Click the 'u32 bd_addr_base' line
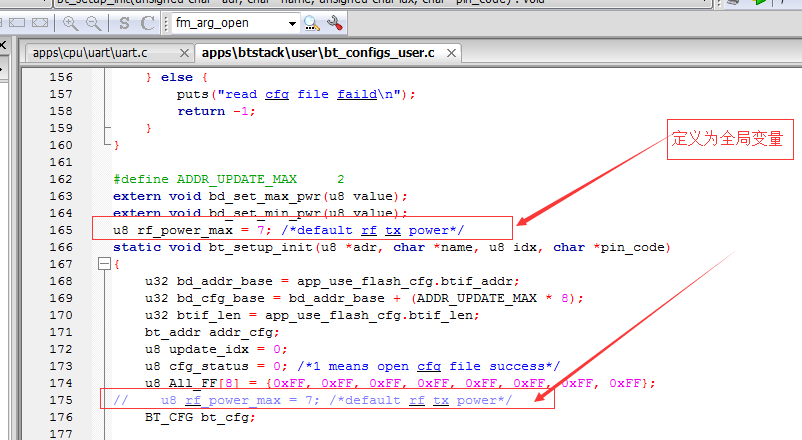Viewport: 802px width, 440px height. (x=332, y=281)
